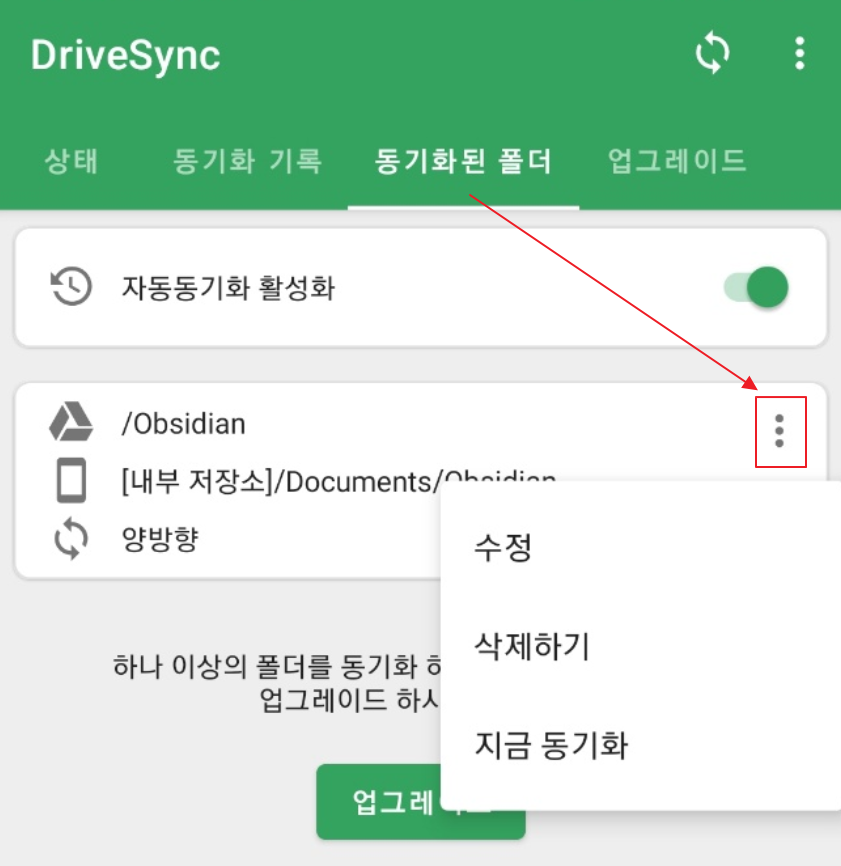Tap the sync icon in the header
Viewport: 841px width, 866px height.
(x=712, y=54)
